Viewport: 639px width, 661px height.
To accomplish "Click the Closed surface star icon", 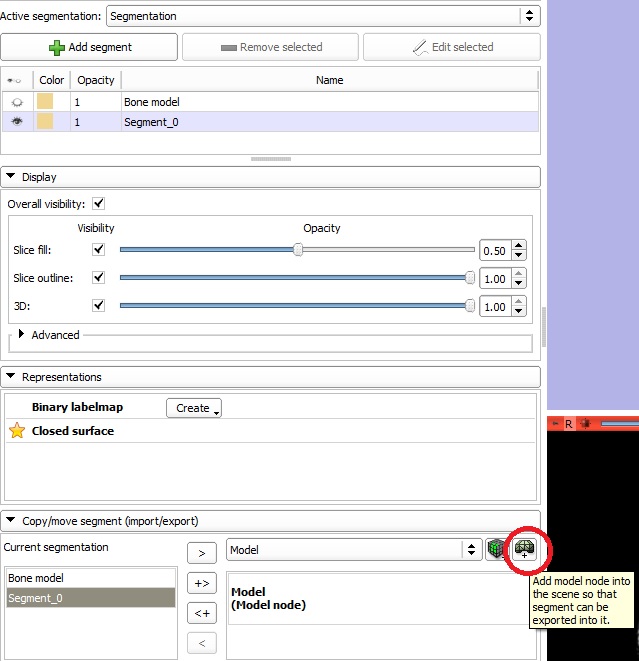I will click(x=16, y=431).
